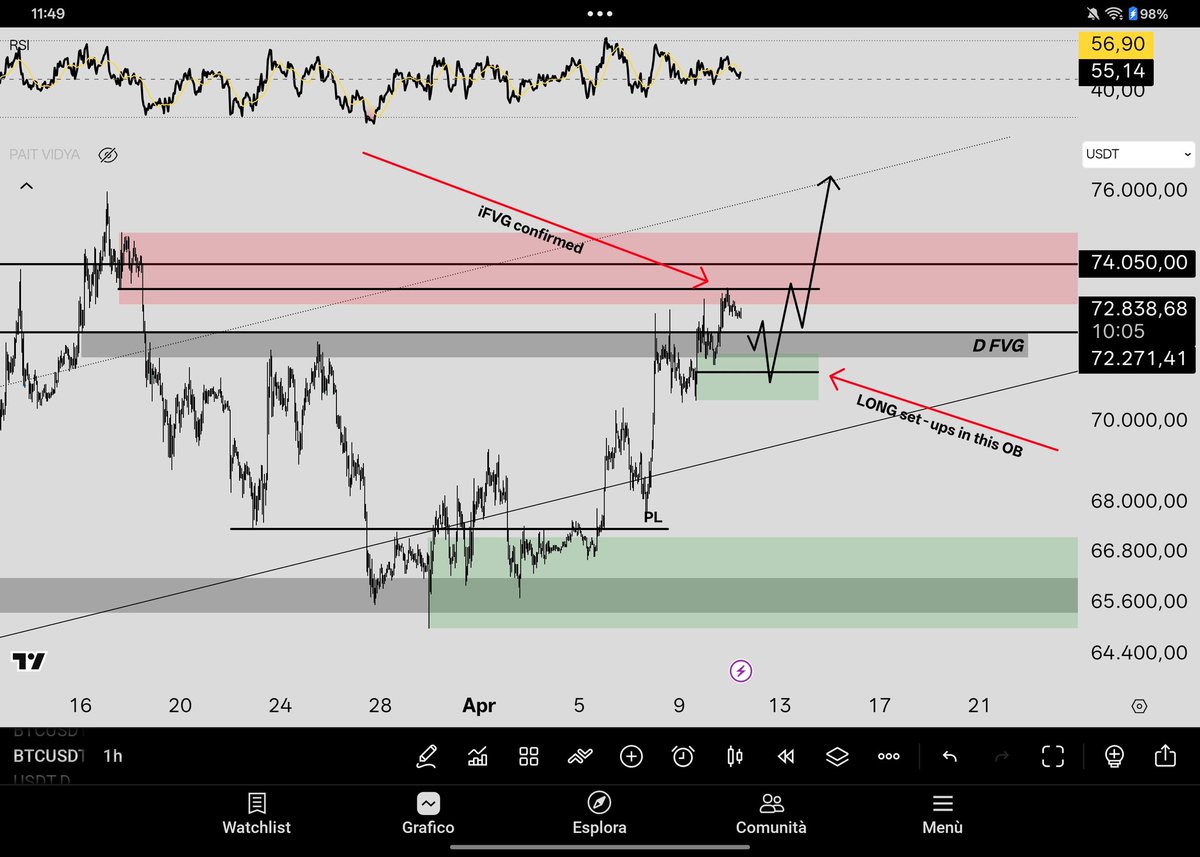The height and width of the screenshot is (857, 1200).
Task: Select the PAIT VIDYA indicator label
Action: pyautogui.click(x=47, y=155)
